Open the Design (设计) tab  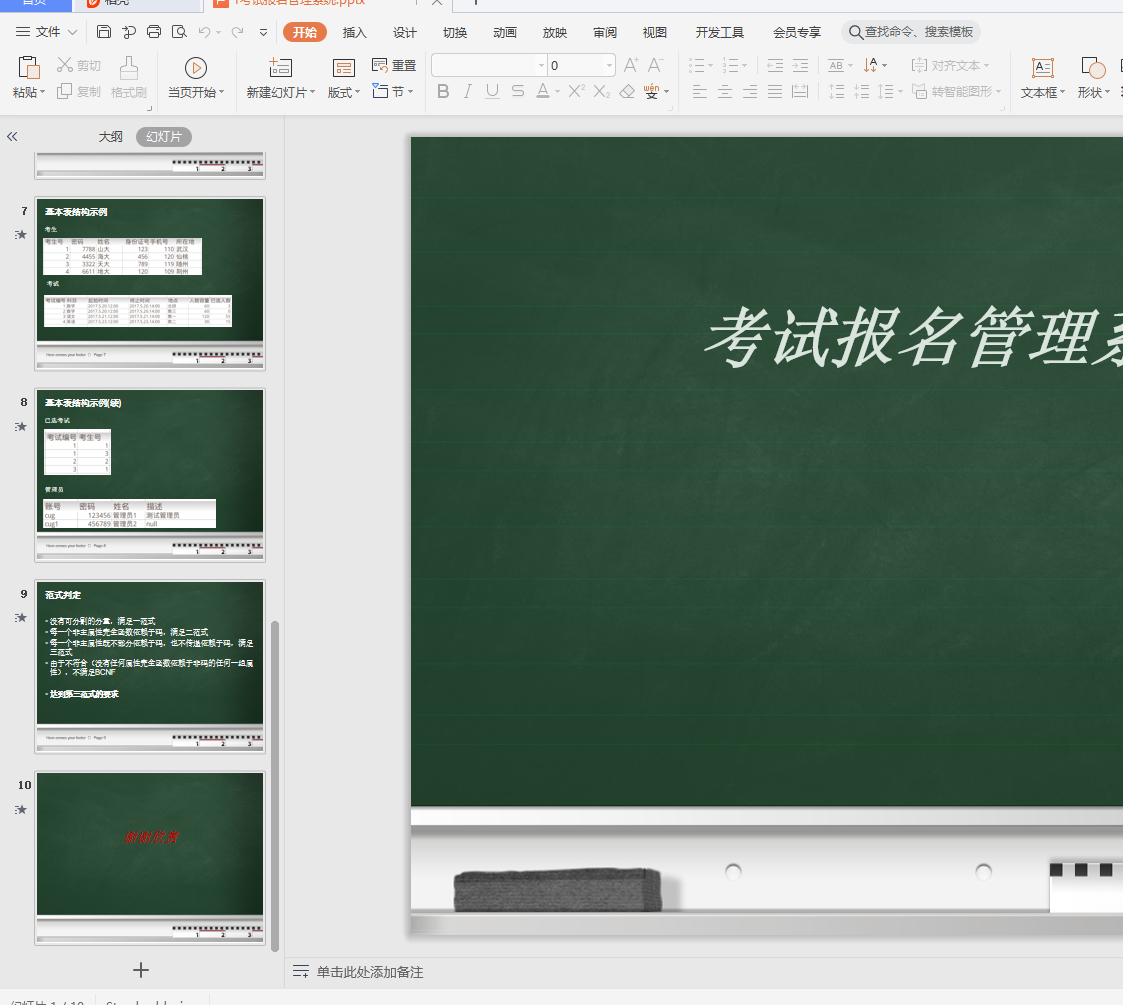[405, 32]
